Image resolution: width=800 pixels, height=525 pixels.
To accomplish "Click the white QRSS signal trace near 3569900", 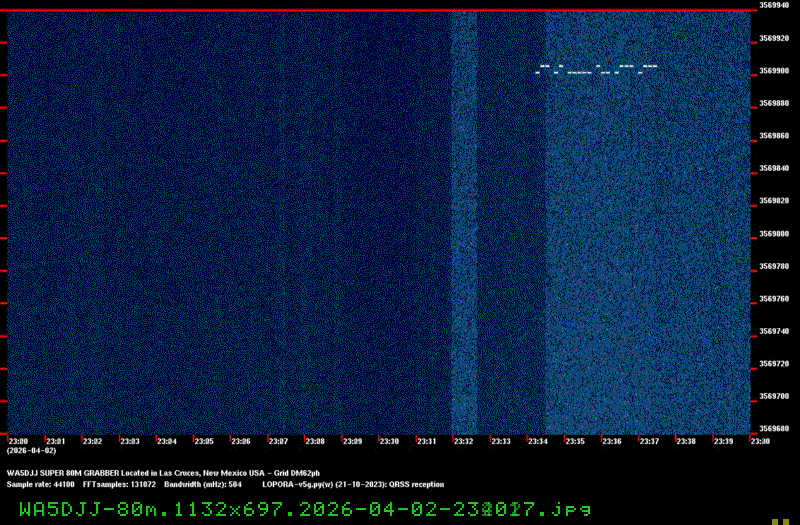I will tap(596, 69).
